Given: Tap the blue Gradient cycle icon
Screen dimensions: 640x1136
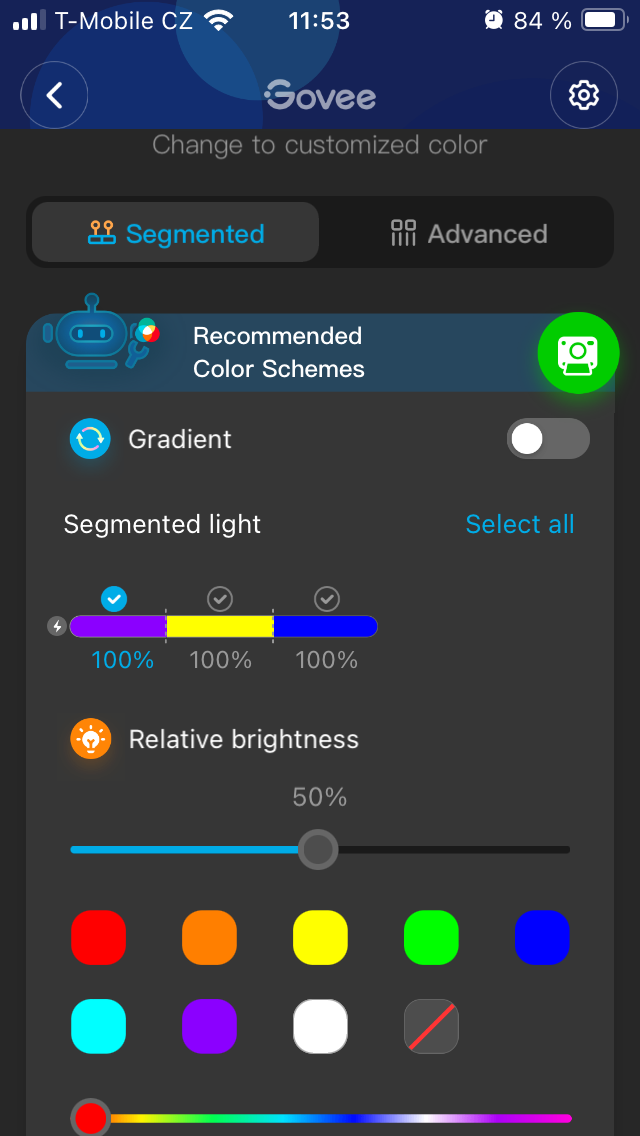Looking at the screenshot, I should coord(90,439).
